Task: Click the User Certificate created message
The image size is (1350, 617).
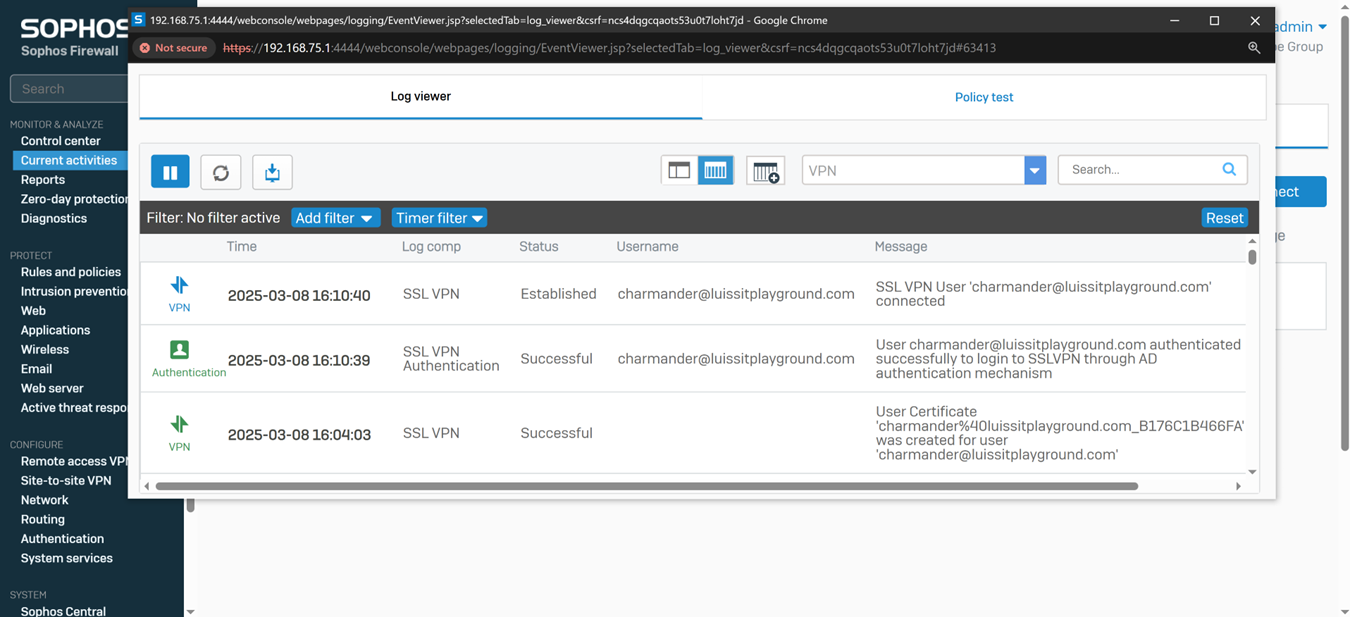Action: 1060,433
